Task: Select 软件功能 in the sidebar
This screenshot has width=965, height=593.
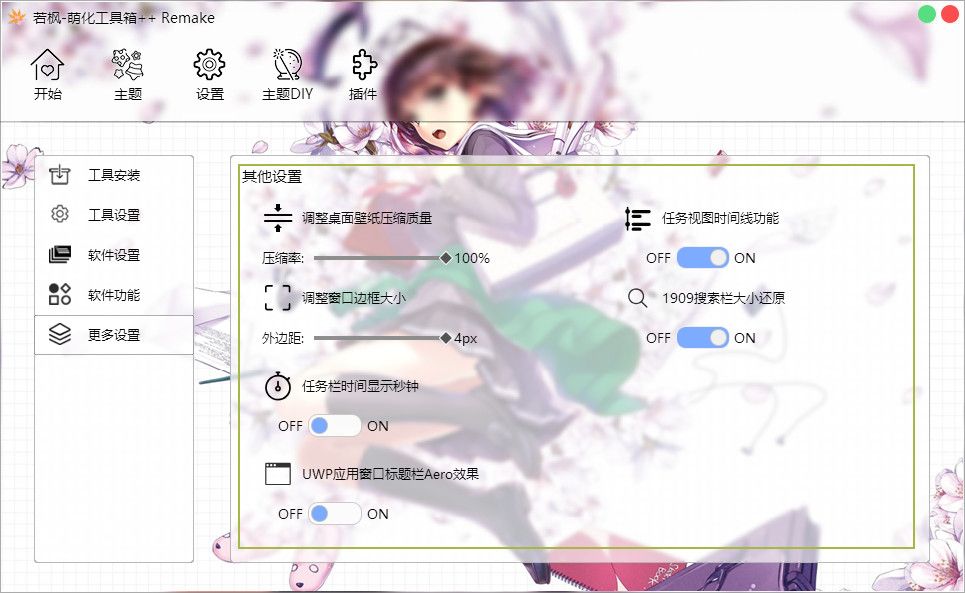Action: 114,295
